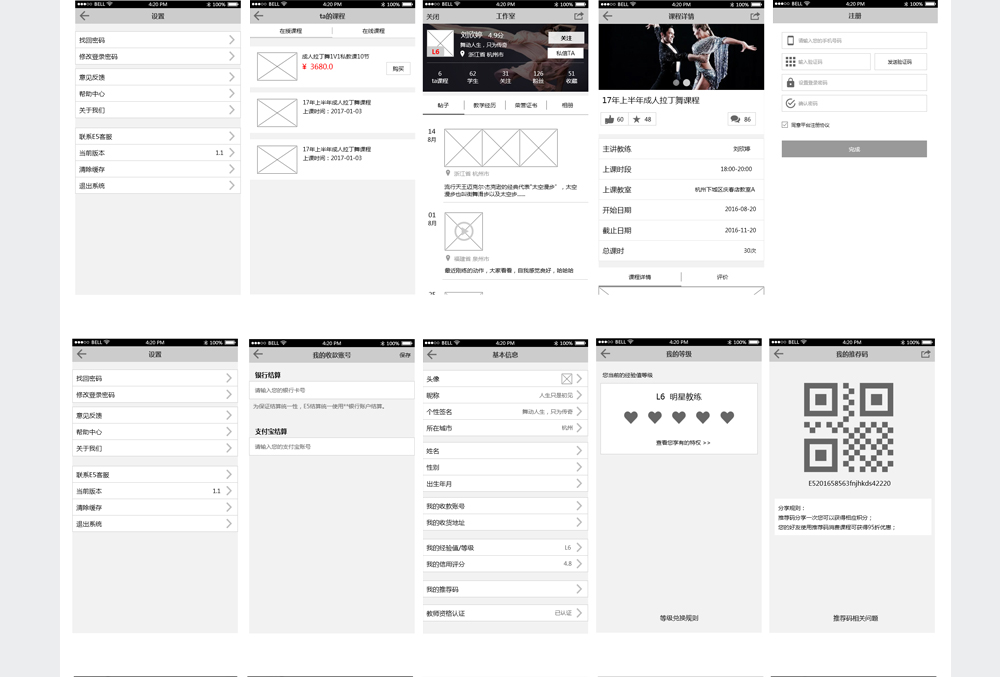The height and width of the screenshot is (677, 1000).
Task: Focus the bank card number field under 银行结算
Action: click(x=332, y=390)
